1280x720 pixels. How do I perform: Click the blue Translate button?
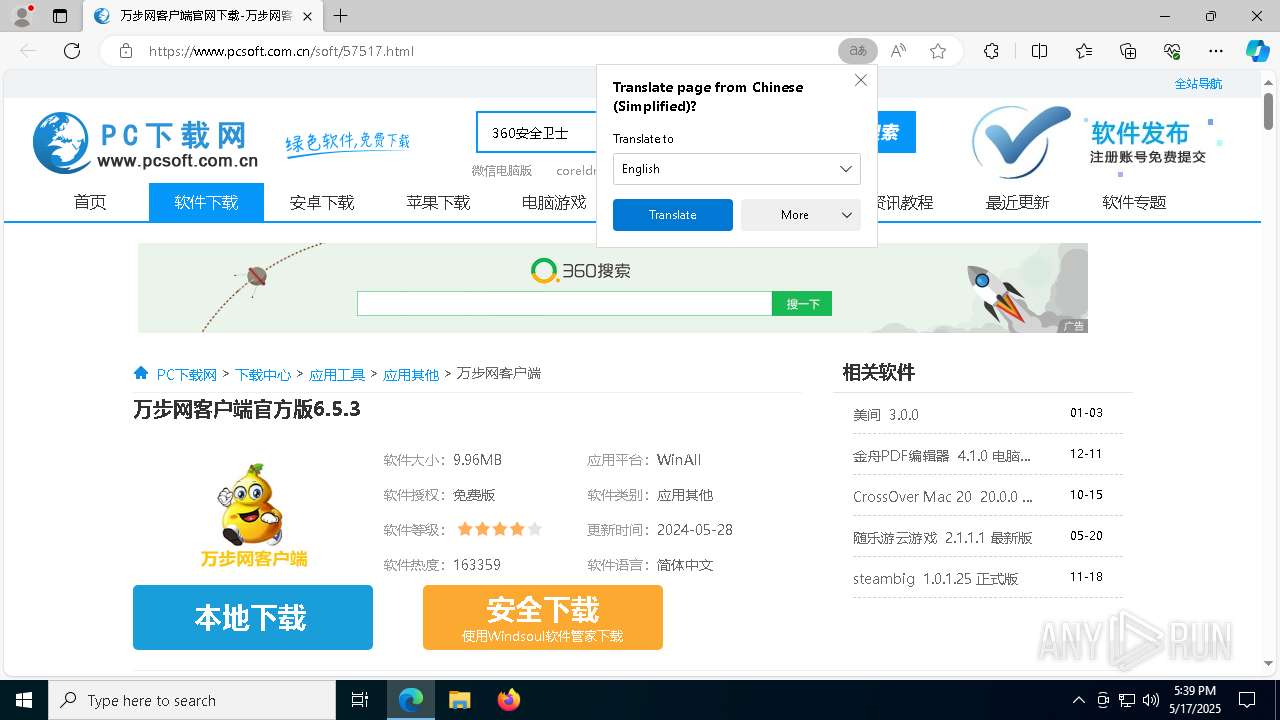point(673,215)
